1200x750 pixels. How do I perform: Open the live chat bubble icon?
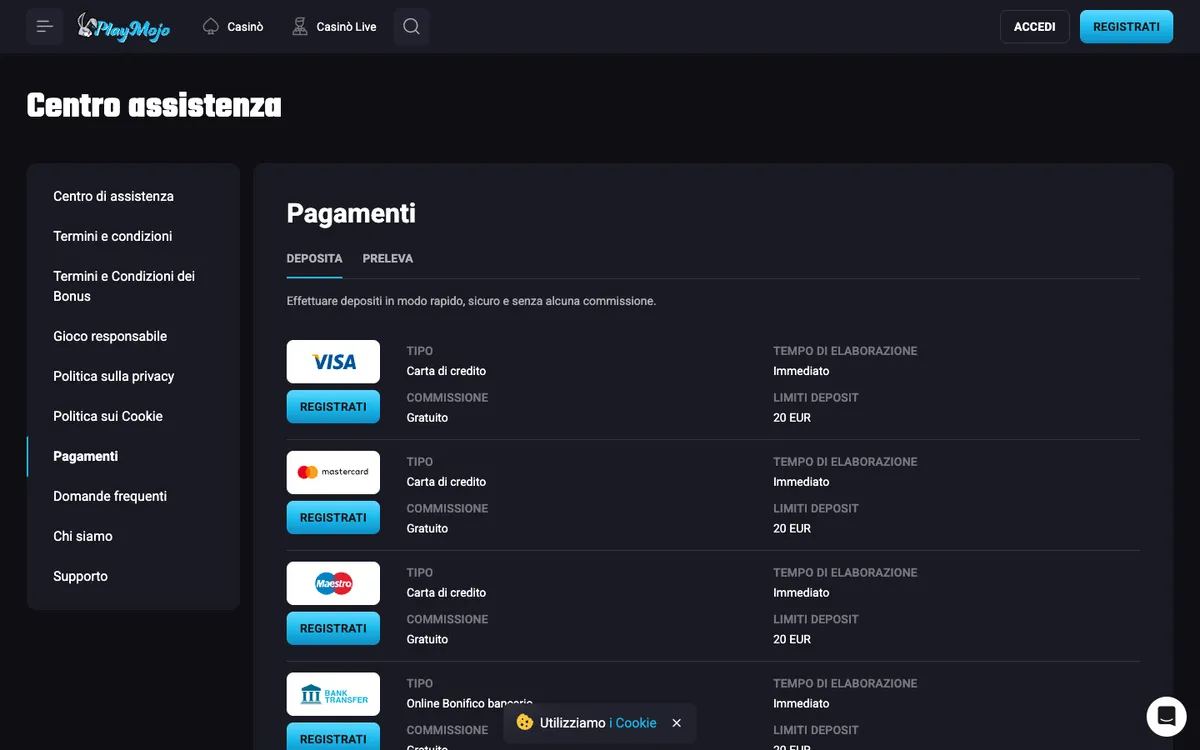(1166, 716)
